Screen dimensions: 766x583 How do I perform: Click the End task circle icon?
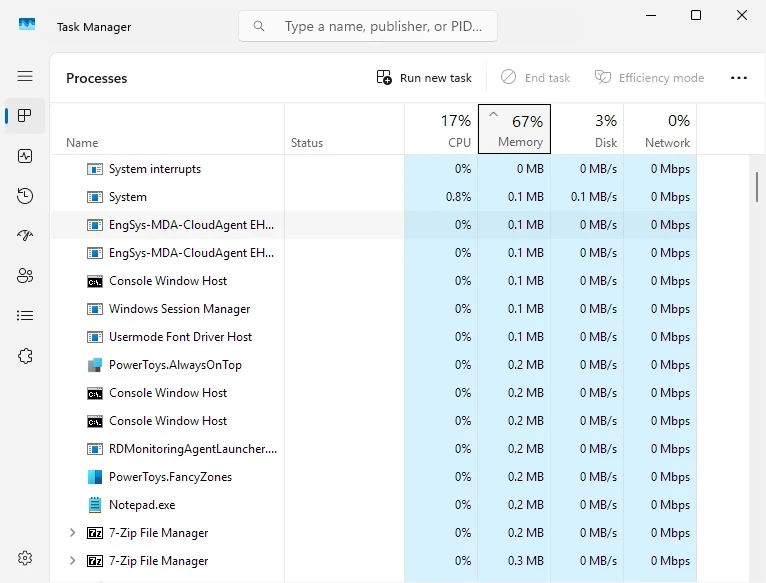point(509,77)
